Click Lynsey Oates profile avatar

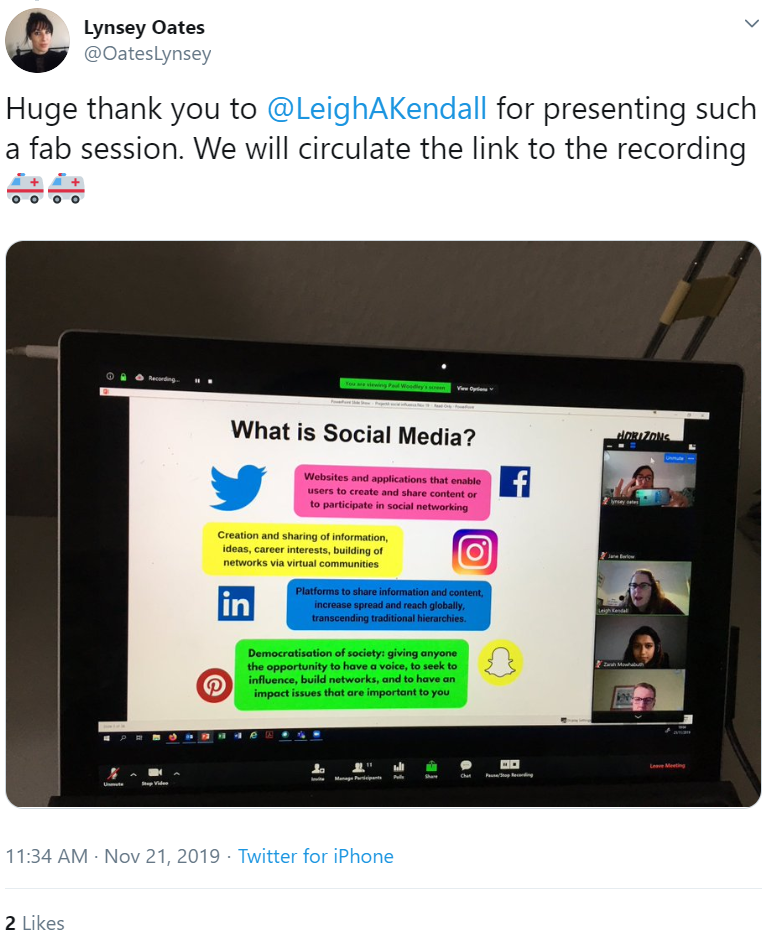[37, 40]
